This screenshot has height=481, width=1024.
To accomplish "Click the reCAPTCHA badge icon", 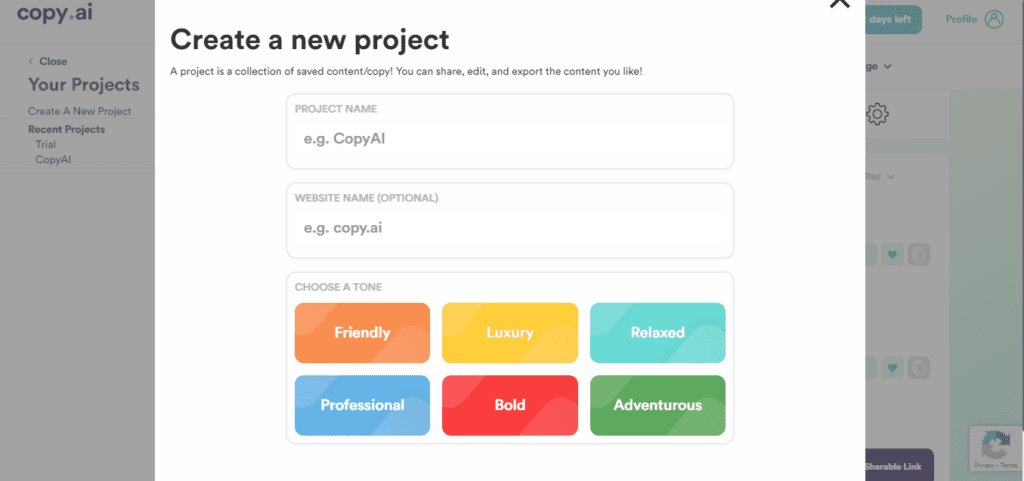I will (995, 448).
